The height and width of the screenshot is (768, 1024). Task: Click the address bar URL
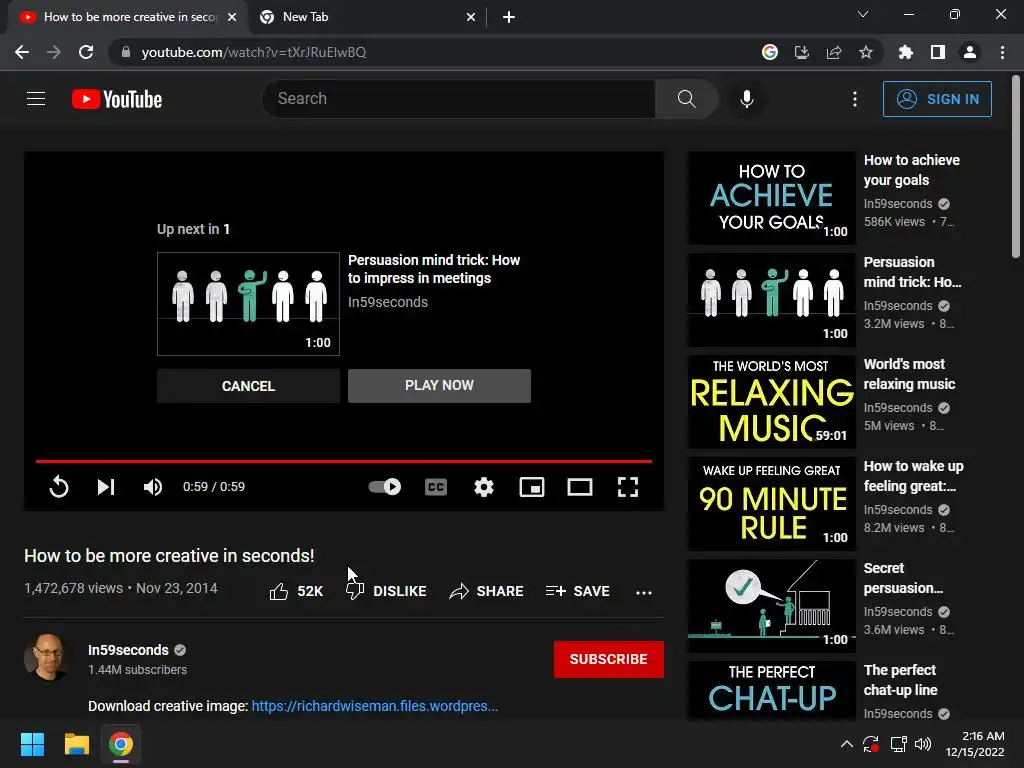[x=254, y=52]
